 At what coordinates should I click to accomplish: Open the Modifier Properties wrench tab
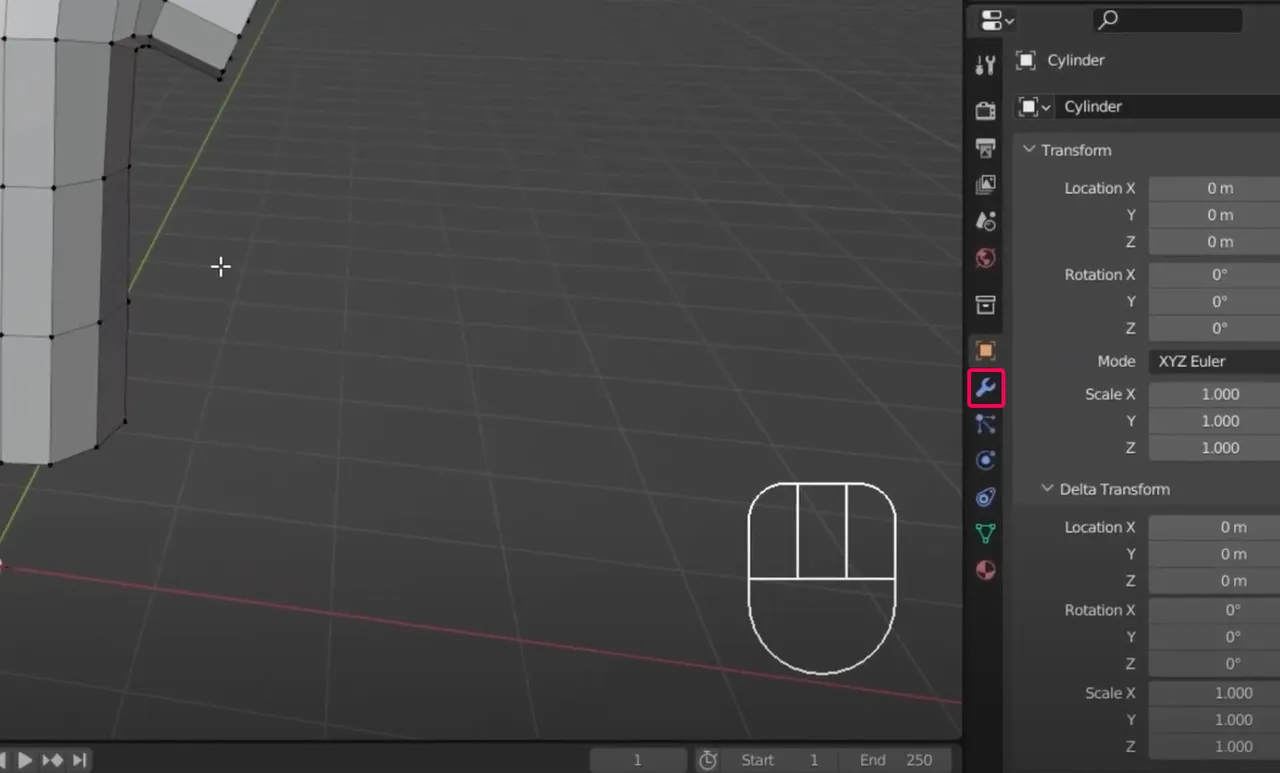pos(985,387)
